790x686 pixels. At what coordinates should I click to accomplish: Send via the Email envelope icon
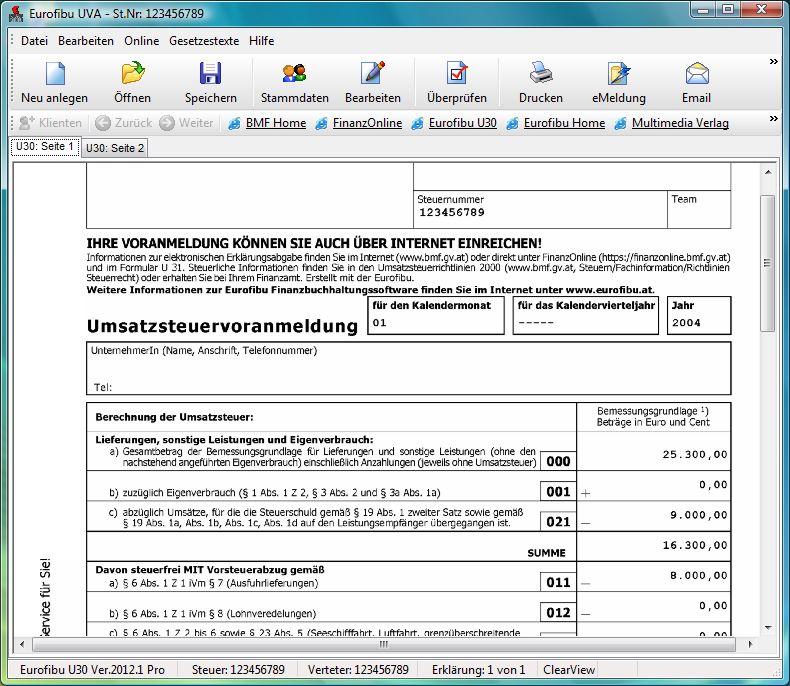697,74
